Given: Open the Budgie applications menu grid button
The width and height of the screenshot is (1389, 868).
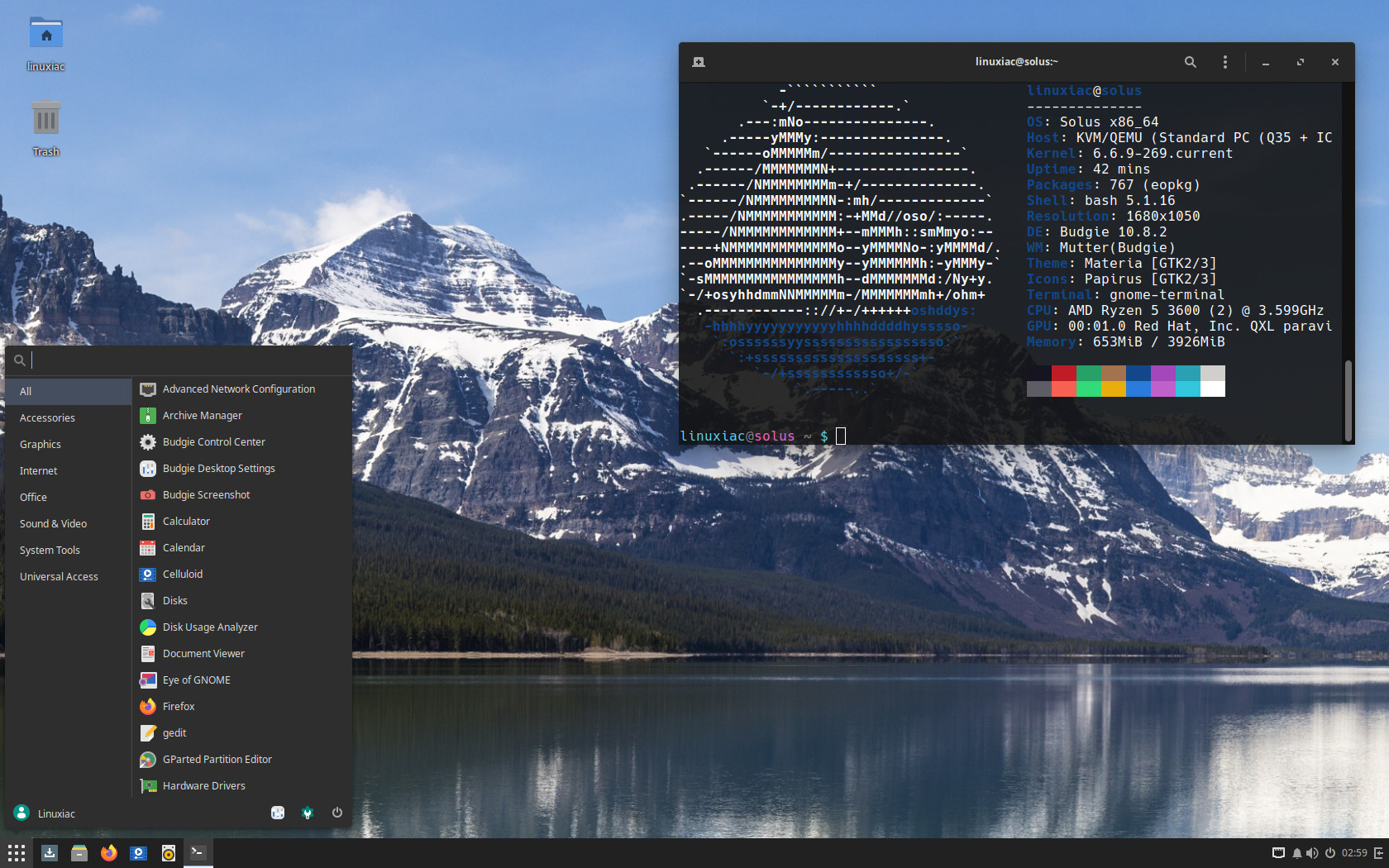Looking at the screenshot, I should tap(17, 853).
